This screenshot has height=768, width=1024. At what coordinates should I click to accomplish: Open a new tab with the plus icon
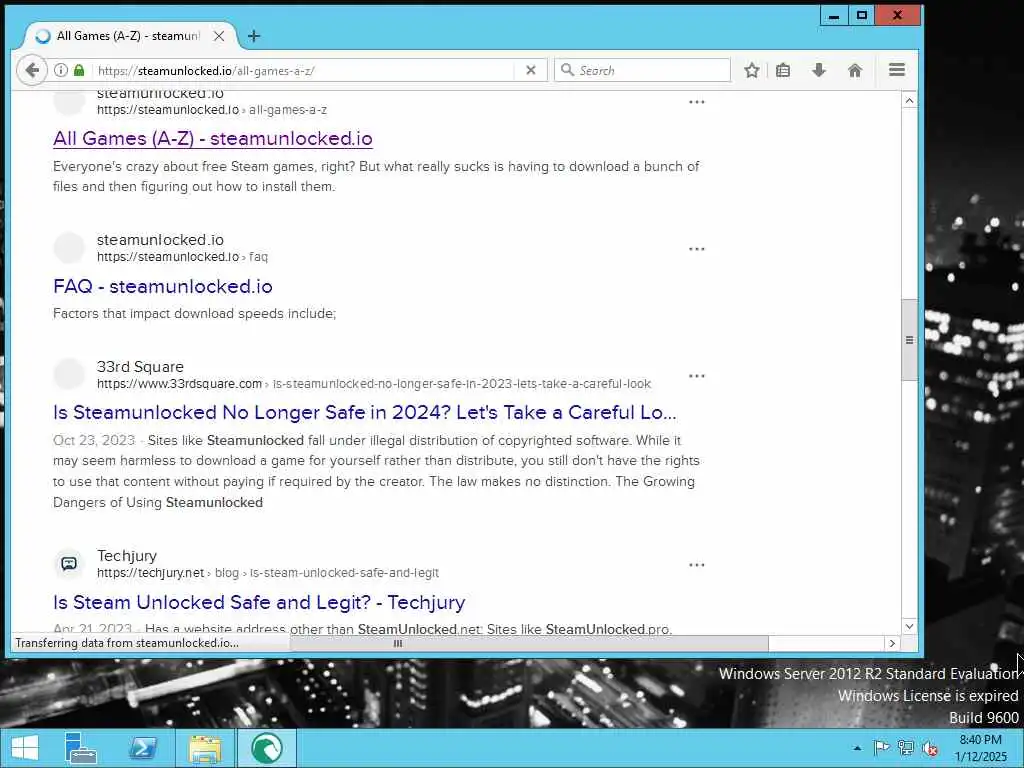tap(254, 36)
